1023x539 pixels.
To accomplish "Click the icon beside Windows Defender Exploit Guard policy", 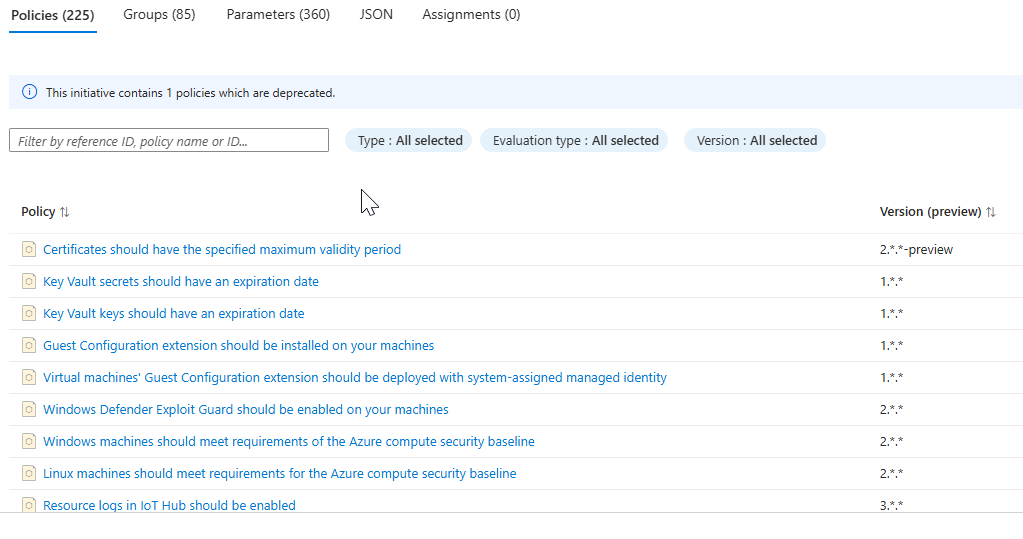I will pyautogui.click(x=29, y=409).
